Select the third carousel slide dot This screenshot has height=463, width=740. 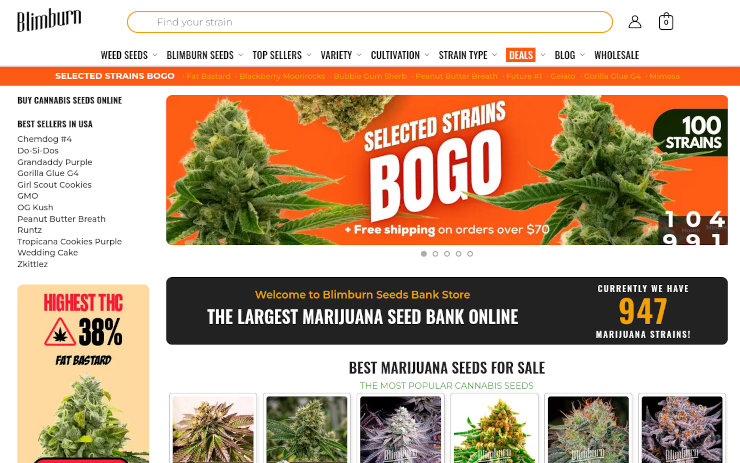[447, 254]
